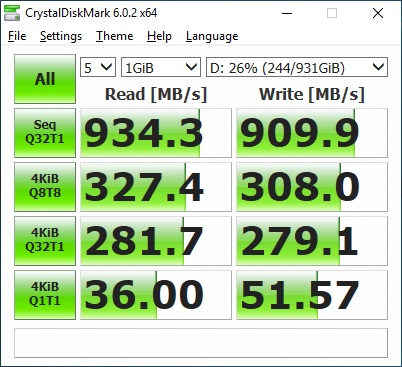Select the 4KiB Q8T8 write result 308.0

click(x=312, y=187)
